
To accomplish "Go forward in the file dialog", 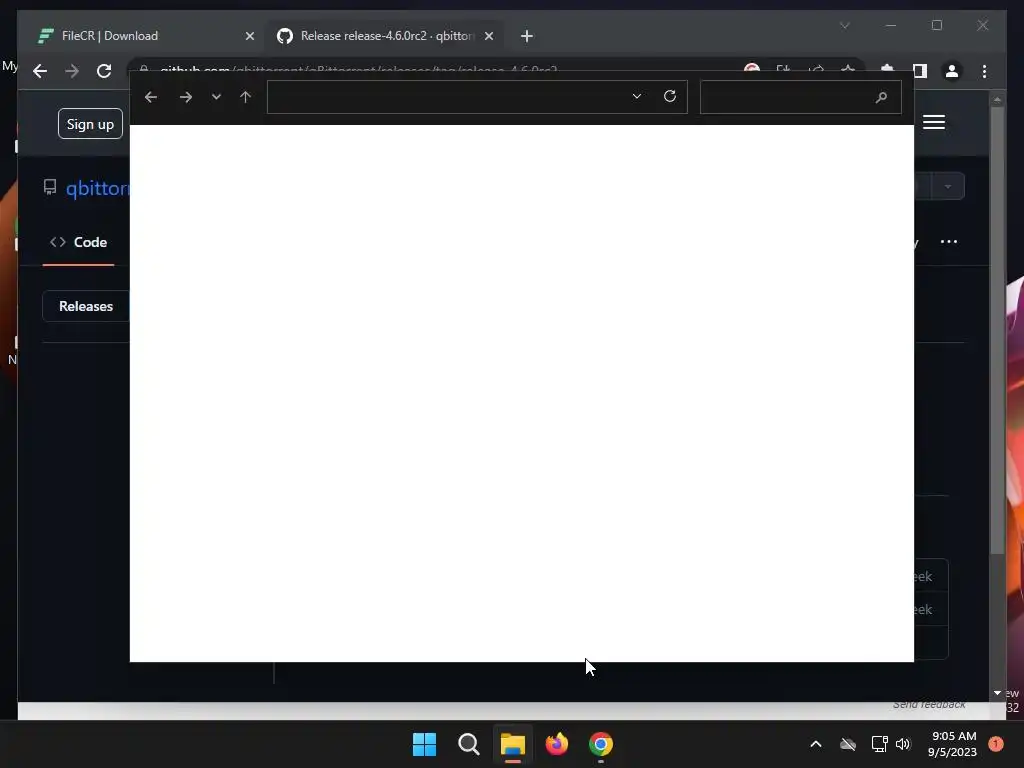I will click(185, 97).
